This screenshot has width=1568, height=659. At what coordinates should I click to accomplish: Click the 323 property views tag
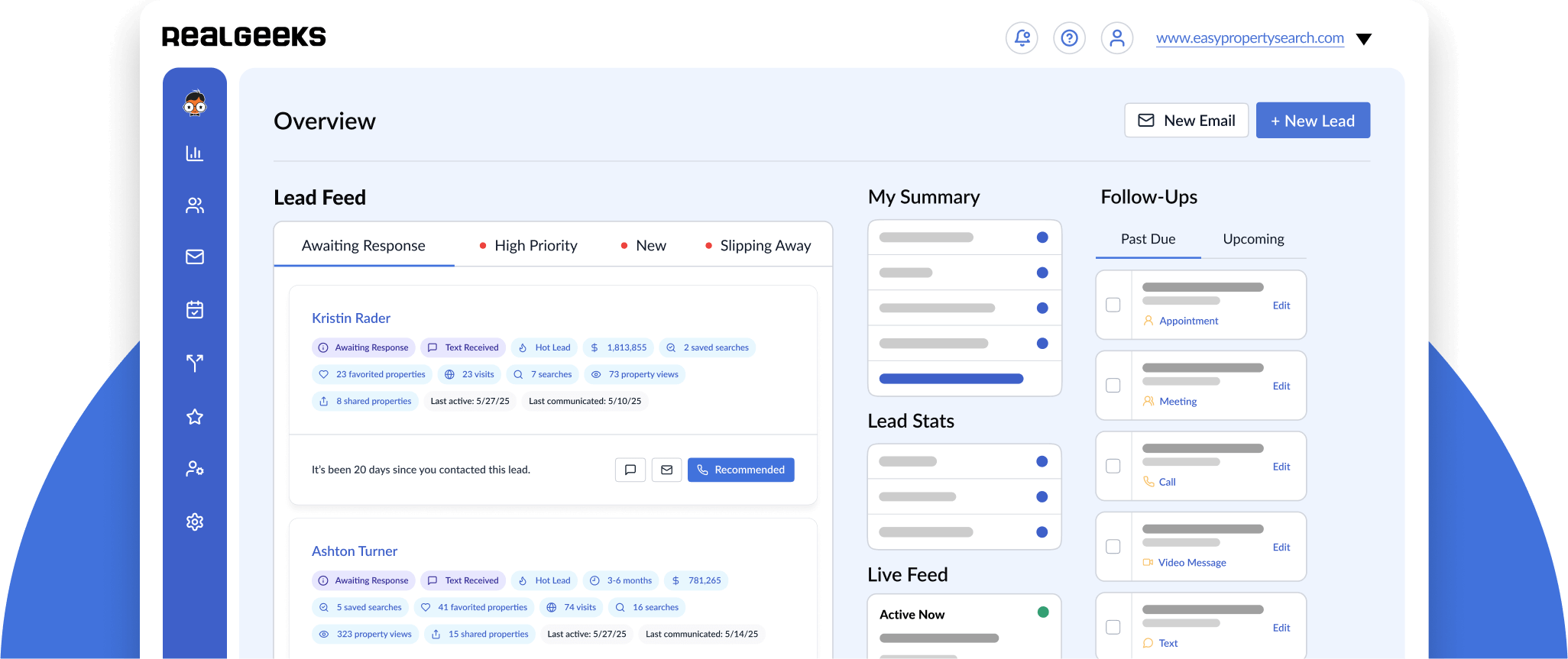pyautogui.click(x=364, y=634)
